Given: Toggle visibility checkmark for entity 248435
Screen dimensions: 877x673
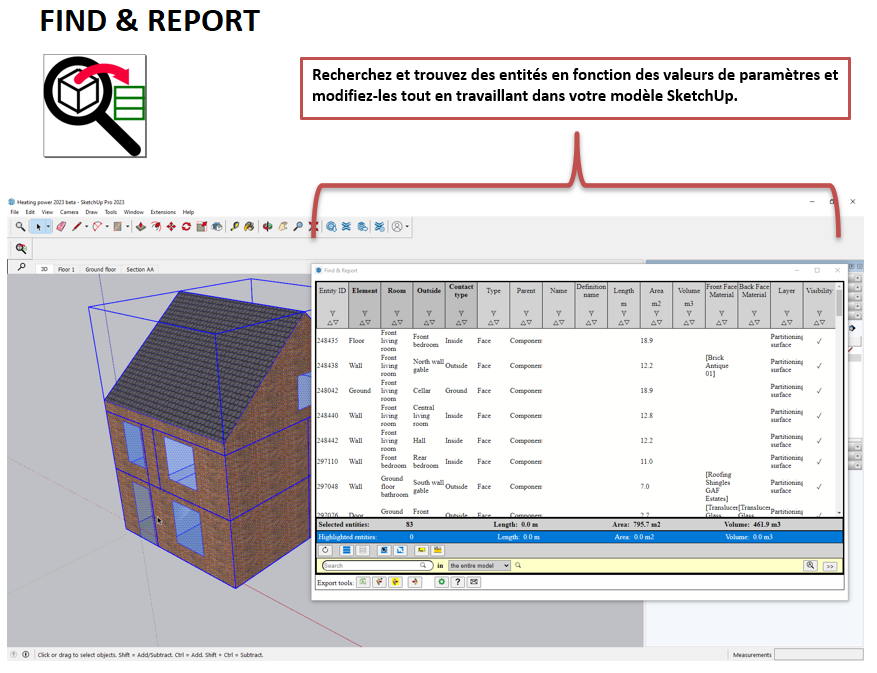Looking at the screenshot, I should pyautogui.click(x=819, y=341).
